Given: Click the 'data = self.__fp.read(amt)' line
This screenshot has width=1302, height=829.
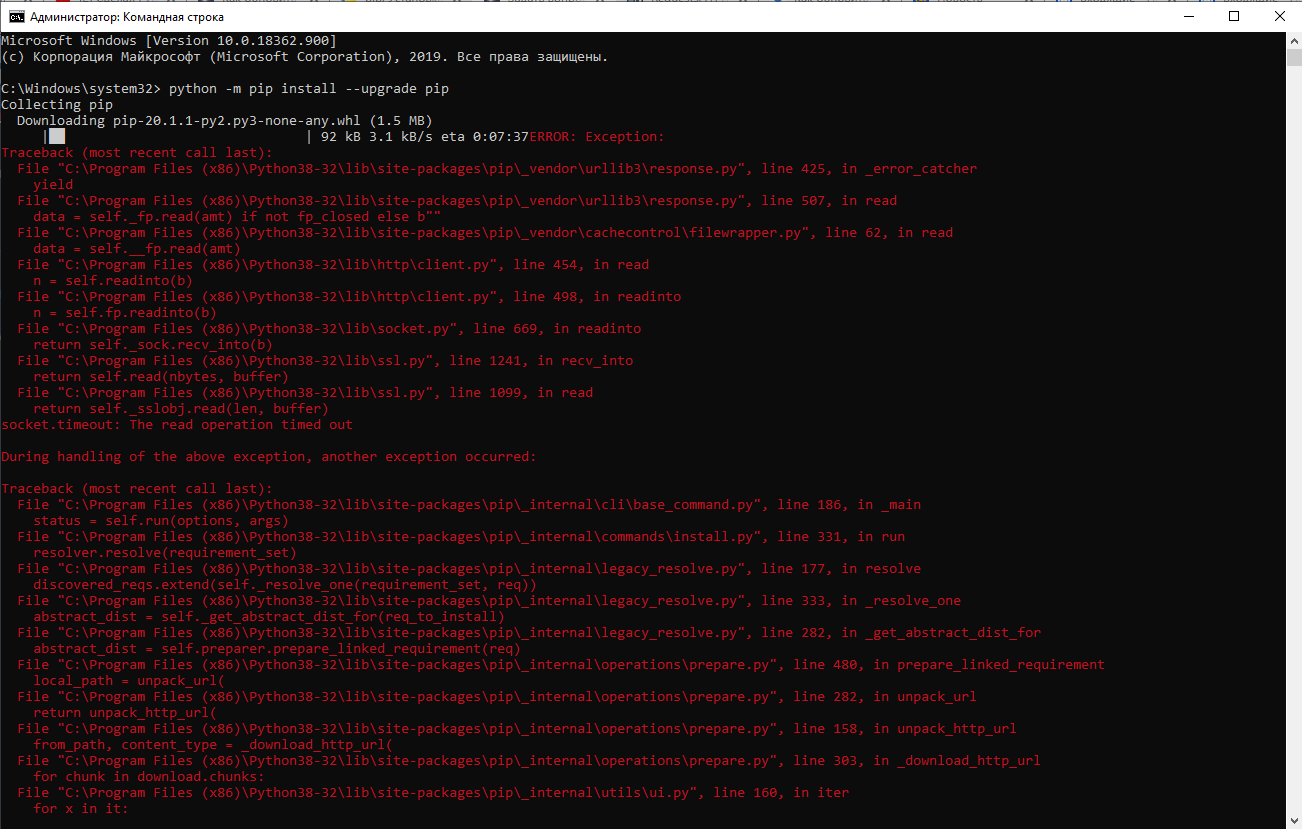Looking at the screenshot, I should [137, 249].
